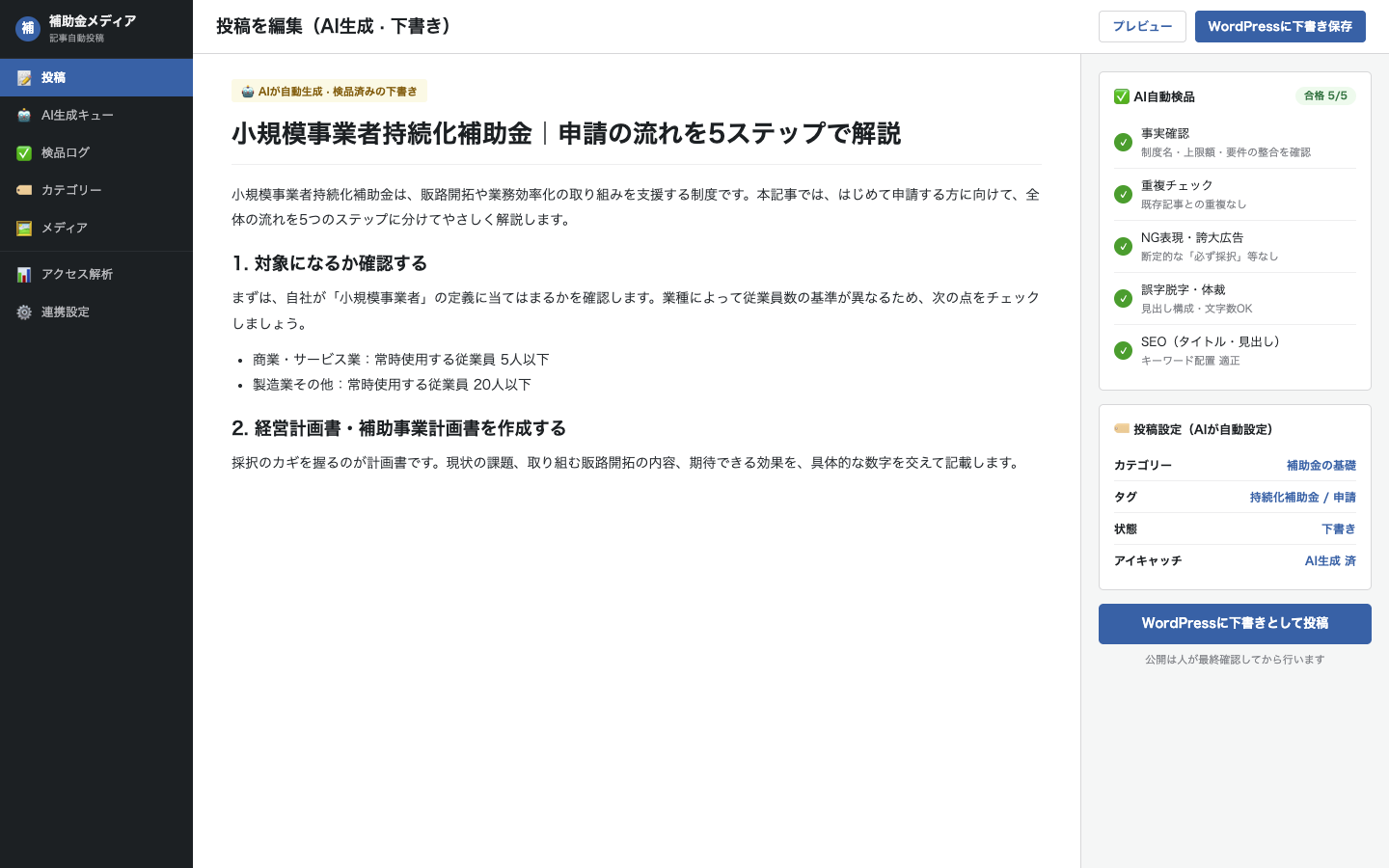Click 断定的な「必ず採択」等なし description
1389x868 pixels.
(x=1210, y=257)
